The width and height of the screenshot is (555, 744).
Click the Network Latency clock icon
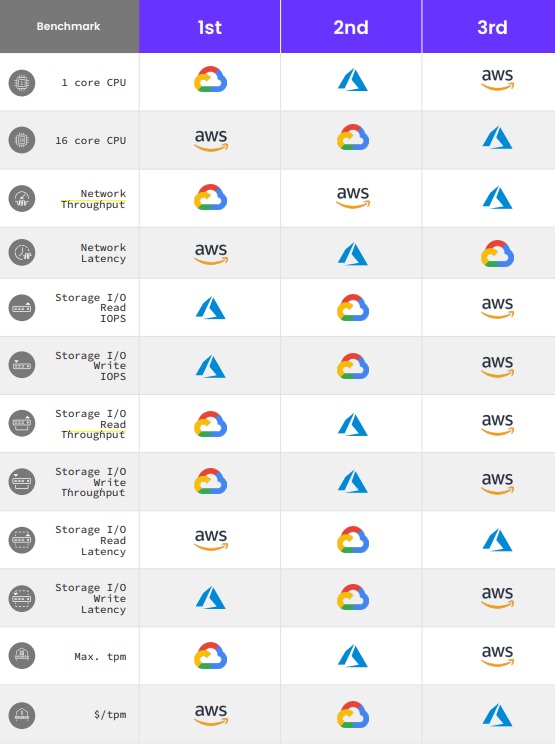point(22,252)
